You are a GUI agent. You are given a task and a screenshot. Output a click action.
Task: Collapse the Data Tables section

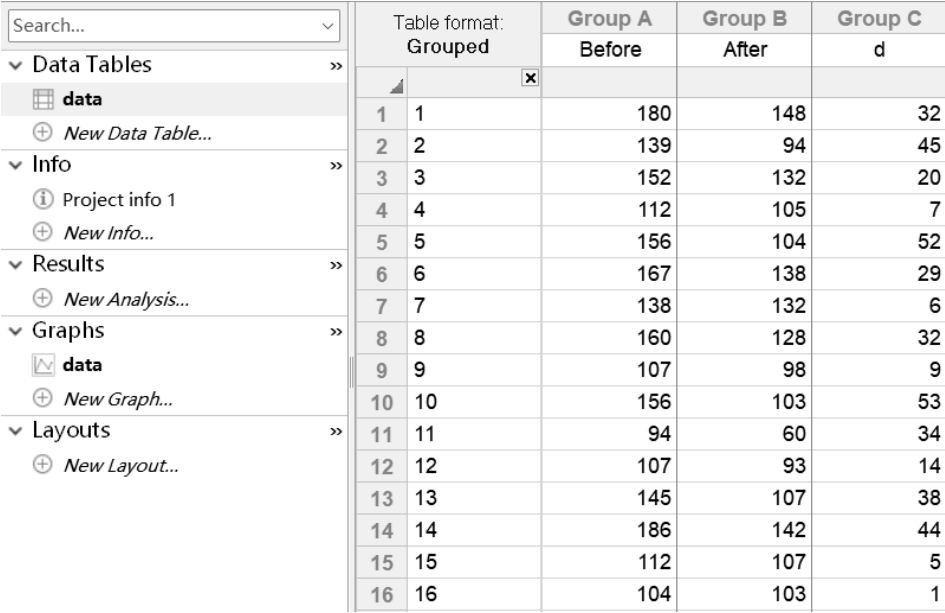click(12, 66)
